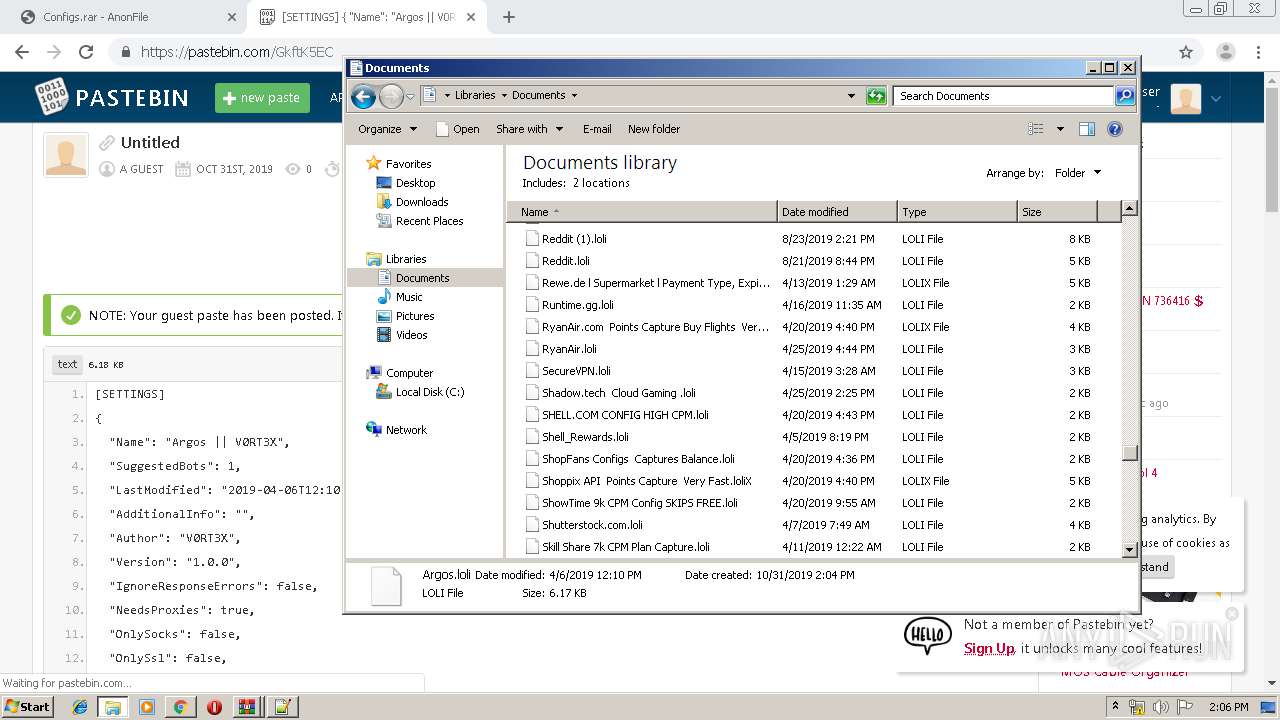
Task: Show the preview pane icon
Action: 1087,129
